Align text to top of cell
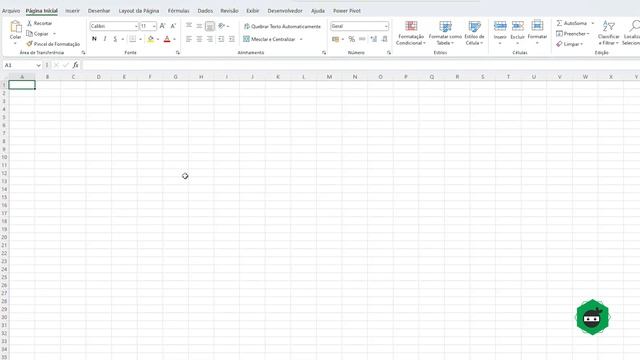This screenshot has width=640, height=360. click(189, 26)
